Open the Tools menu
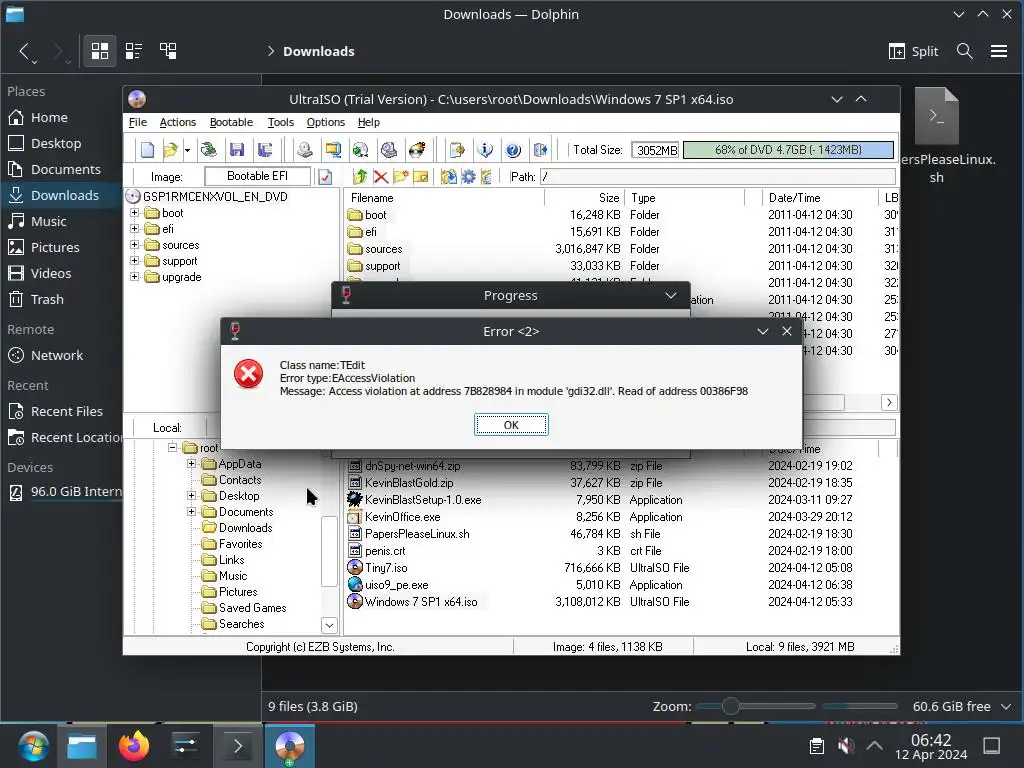The width and height of the screenshot is (1024, 768). coord(281,122)
